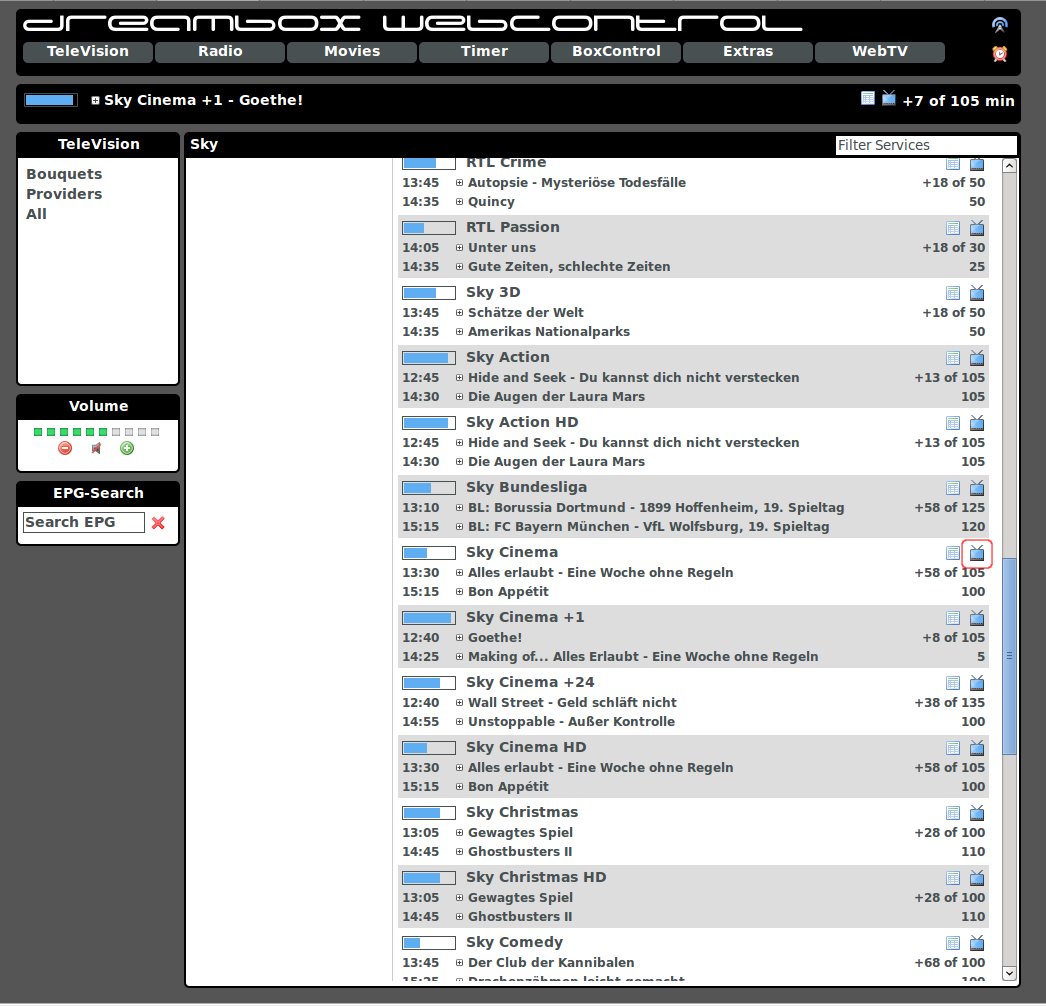Click the alarm clock icon in header

point(999,53)
